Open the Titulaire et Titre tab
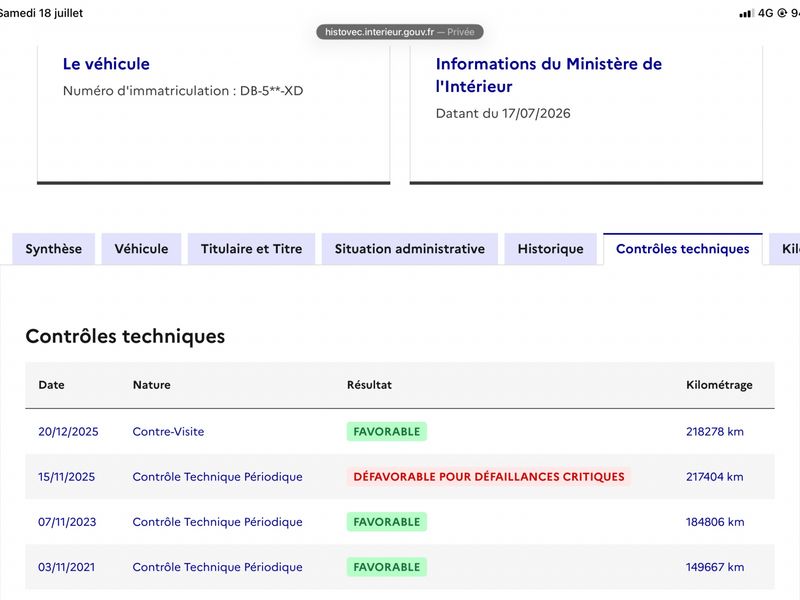 tap(251, 249)
